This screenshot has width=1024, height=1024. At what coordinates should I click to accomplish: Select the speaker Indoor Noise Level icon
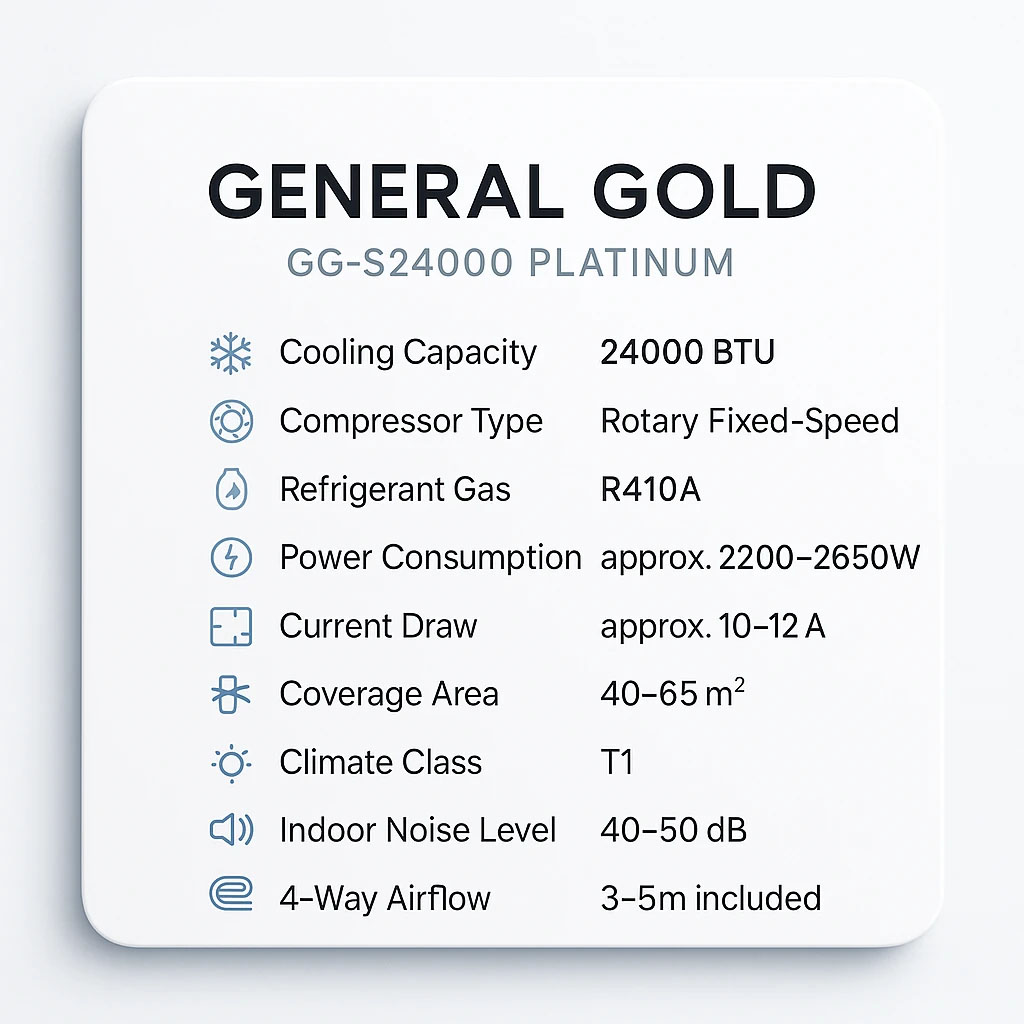tap(231, 830)
